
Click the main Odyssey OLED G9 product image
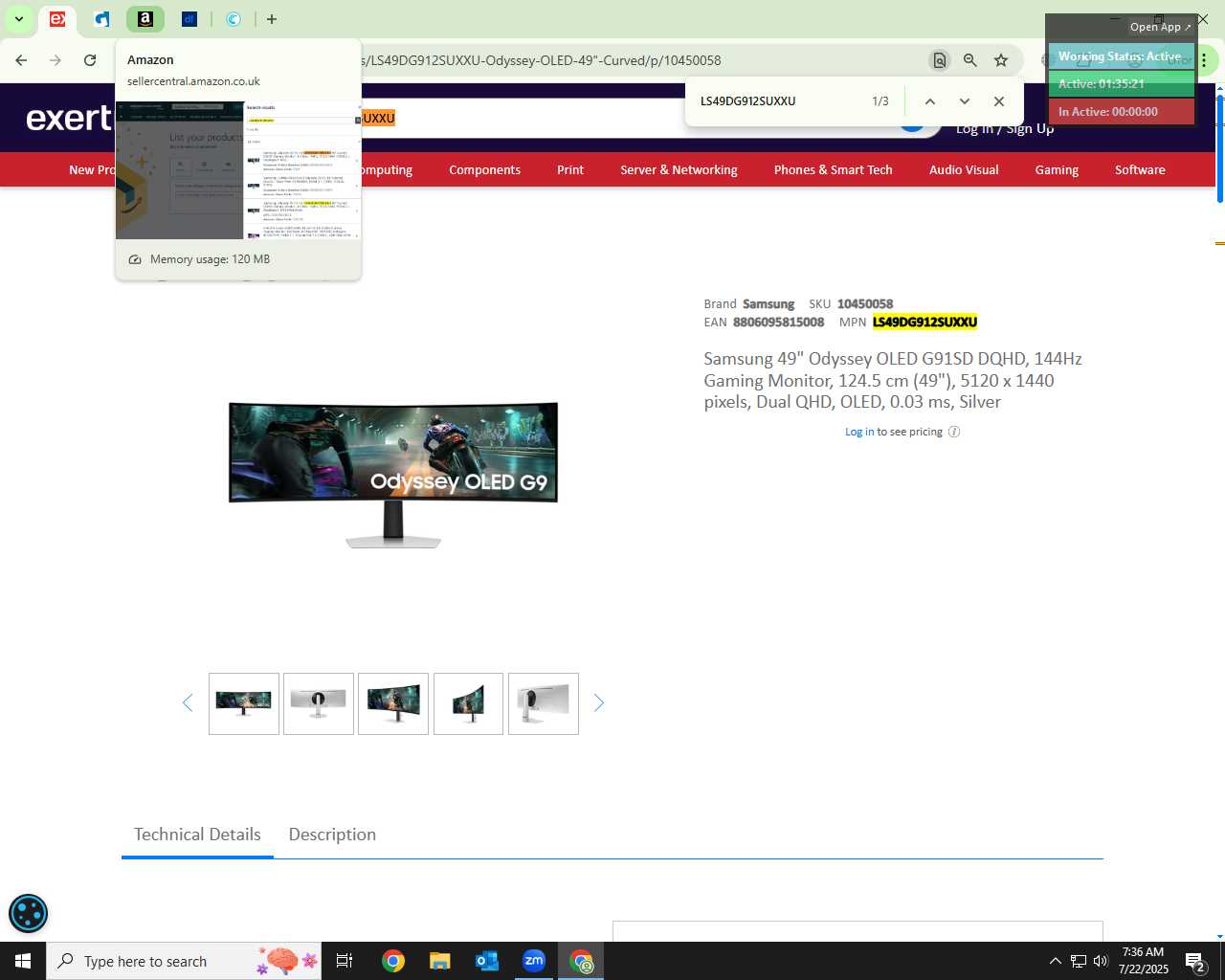click(393, 474)
